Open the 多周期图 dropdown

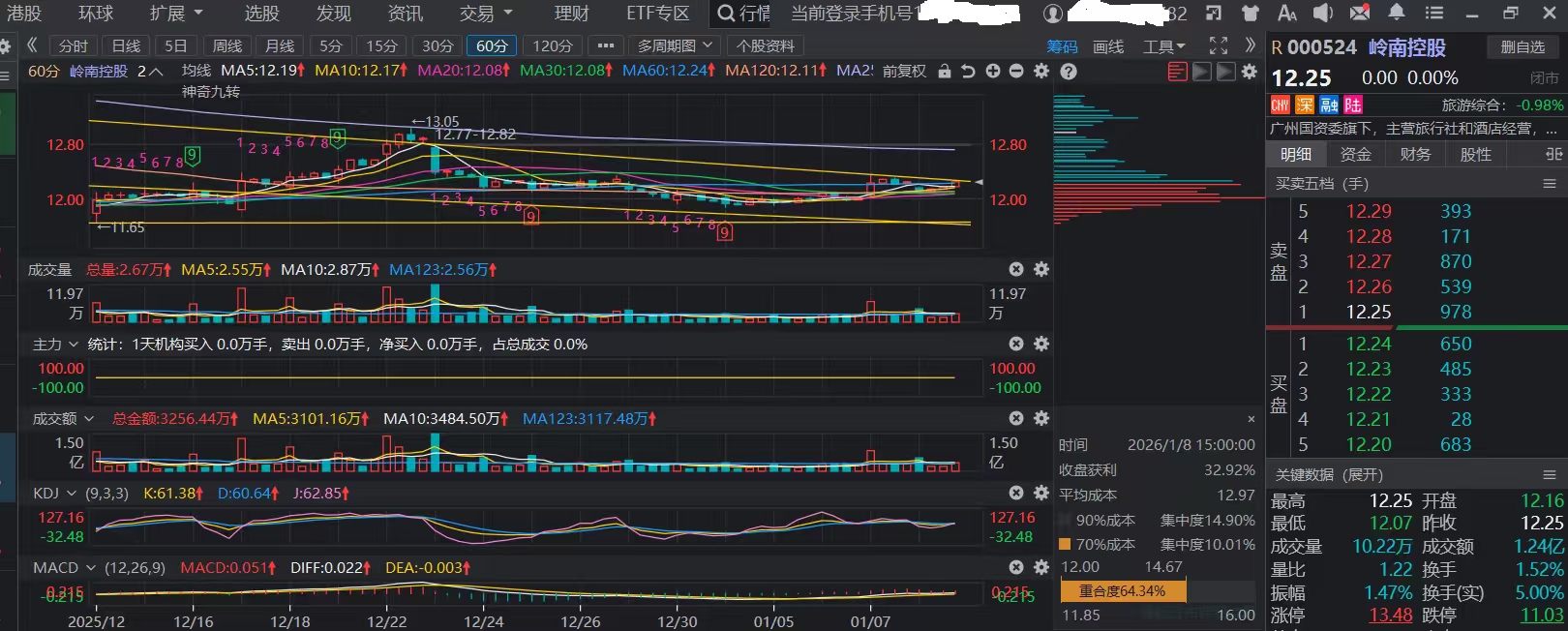coord(675,45)
